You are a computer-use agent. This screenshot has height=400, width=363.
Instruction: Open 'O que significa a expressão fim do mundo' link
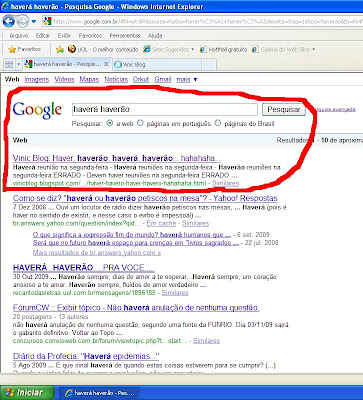pyautogui.click(x=132, y=235)
